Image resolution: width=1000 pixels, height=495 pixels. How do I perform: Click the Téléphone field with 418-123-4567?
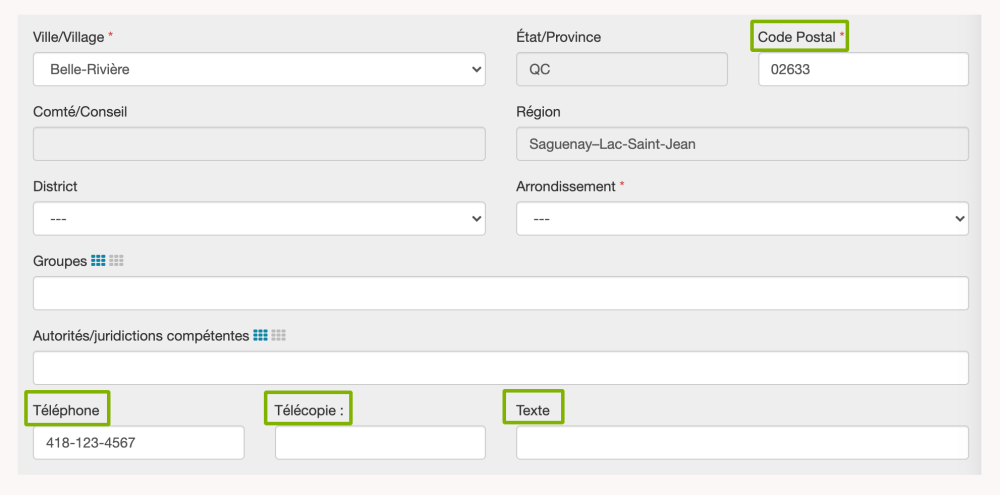click(x=138, y=442)
